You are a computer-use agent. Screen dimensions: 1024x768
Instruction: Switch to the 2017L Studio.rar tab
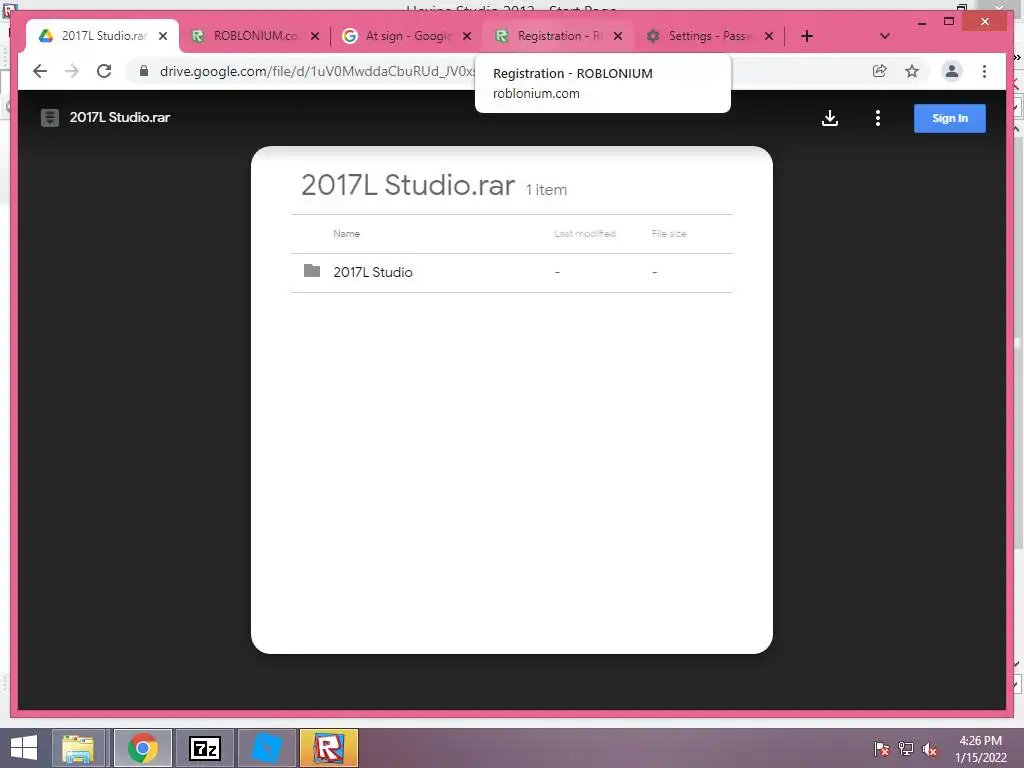(x=103, y=36)
